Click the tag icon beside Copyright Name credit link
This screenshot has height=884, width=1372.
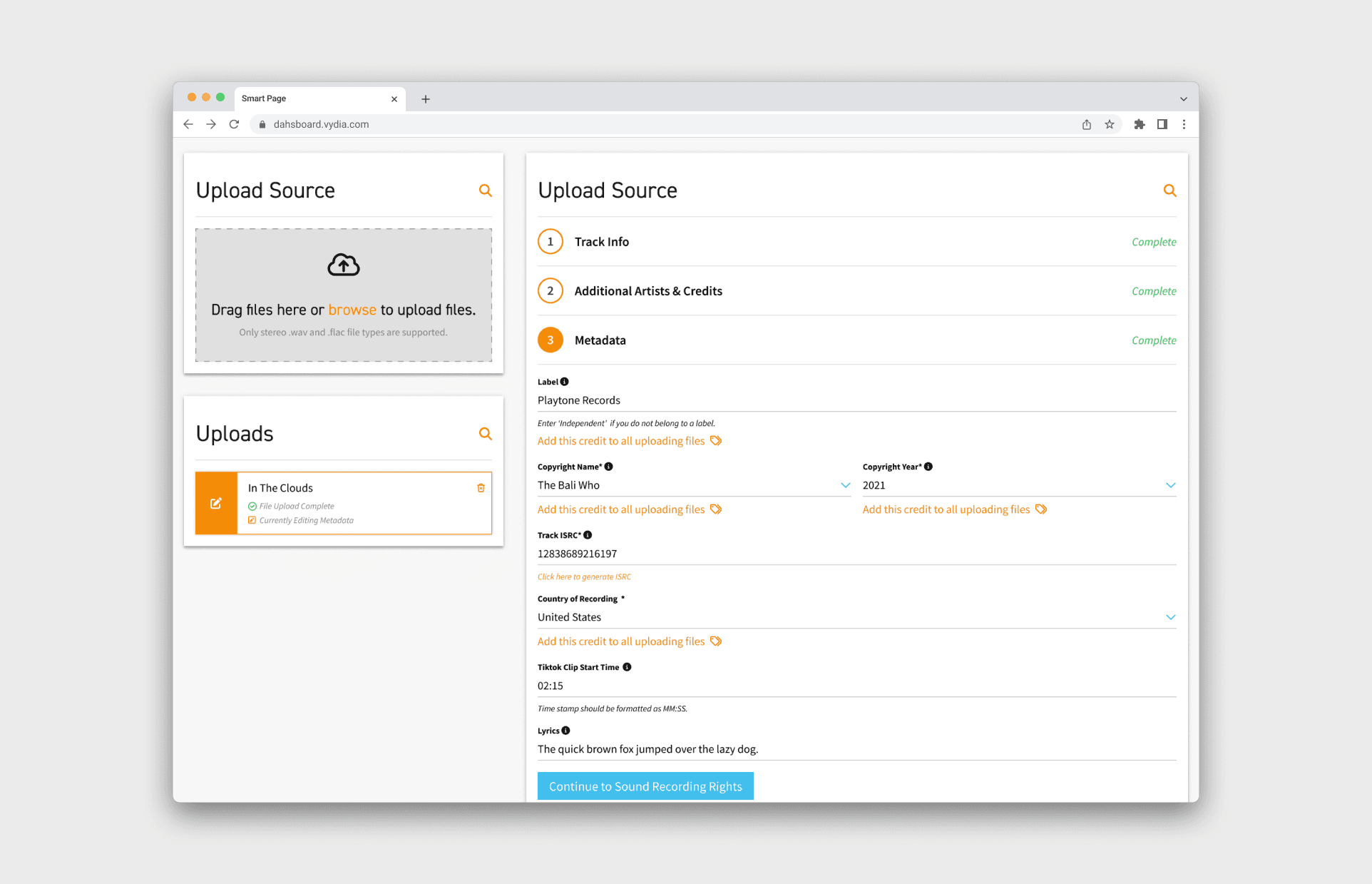coord(717,509)
